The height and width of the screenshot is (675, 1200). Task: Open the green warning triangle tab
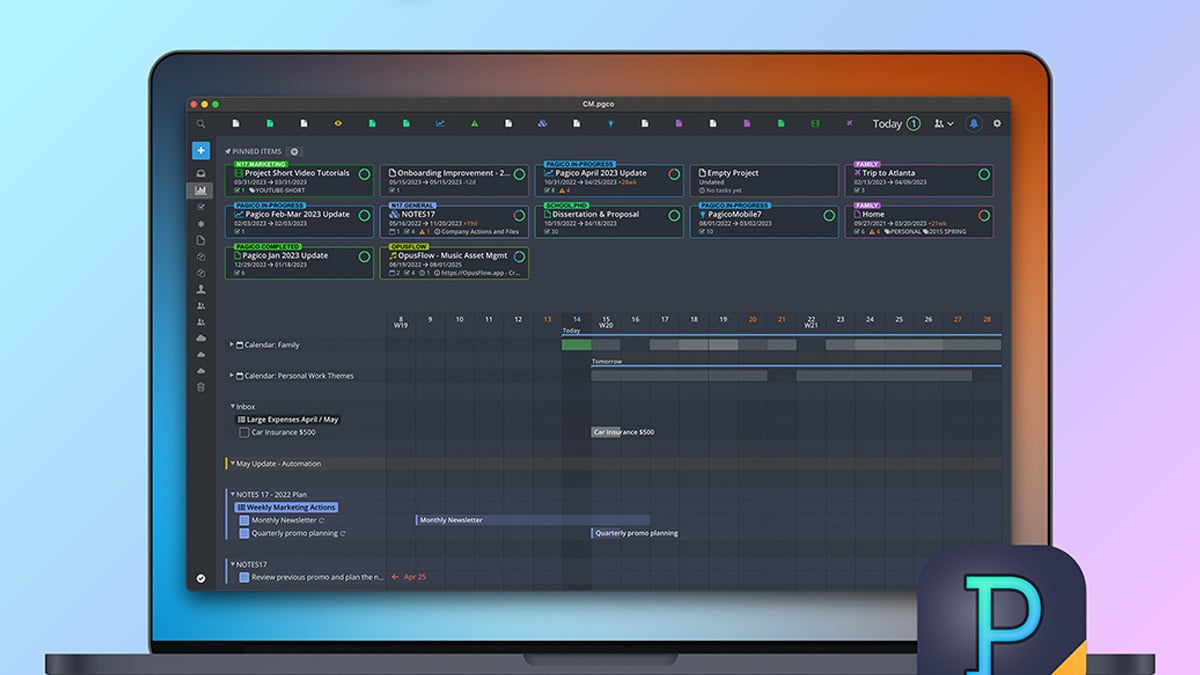474,123
